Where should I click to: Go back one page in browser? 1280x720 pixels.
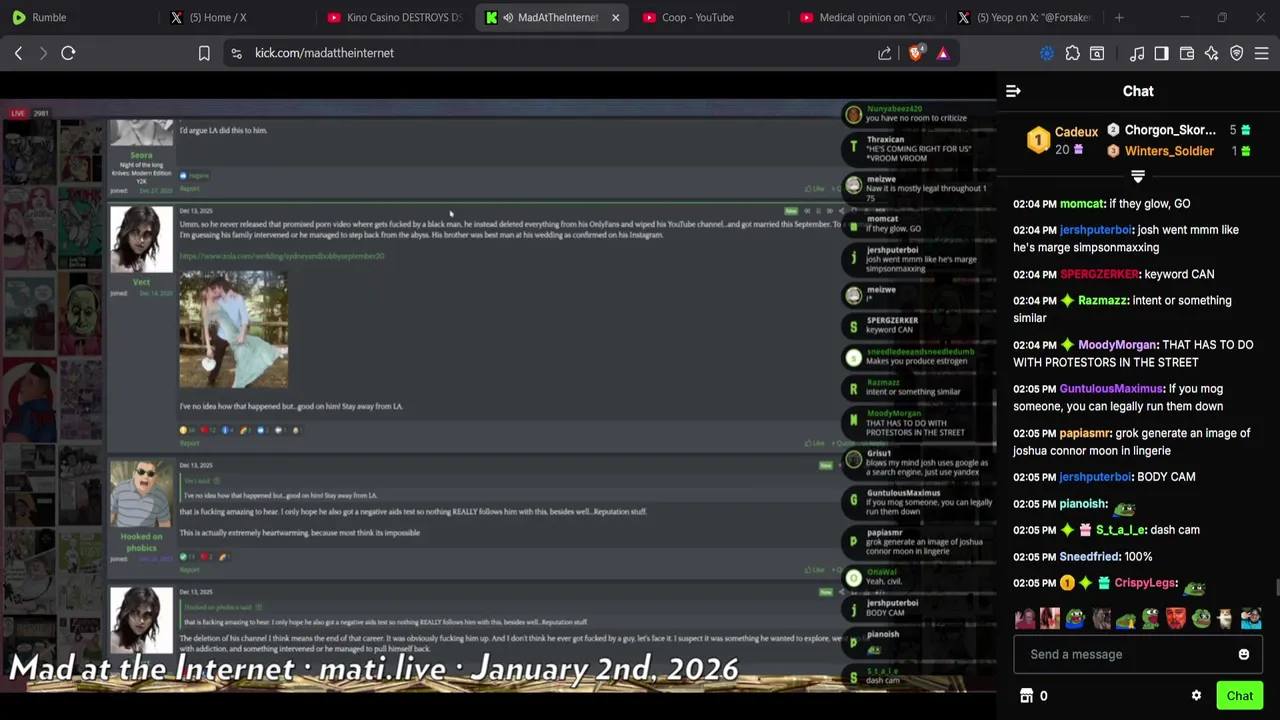click(x=18, y=53)
